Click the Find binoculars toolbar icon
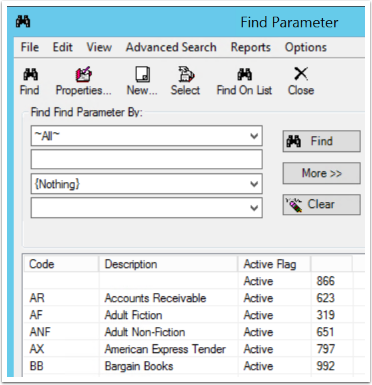Screen dimensions: 372x385 click(30, 81)
